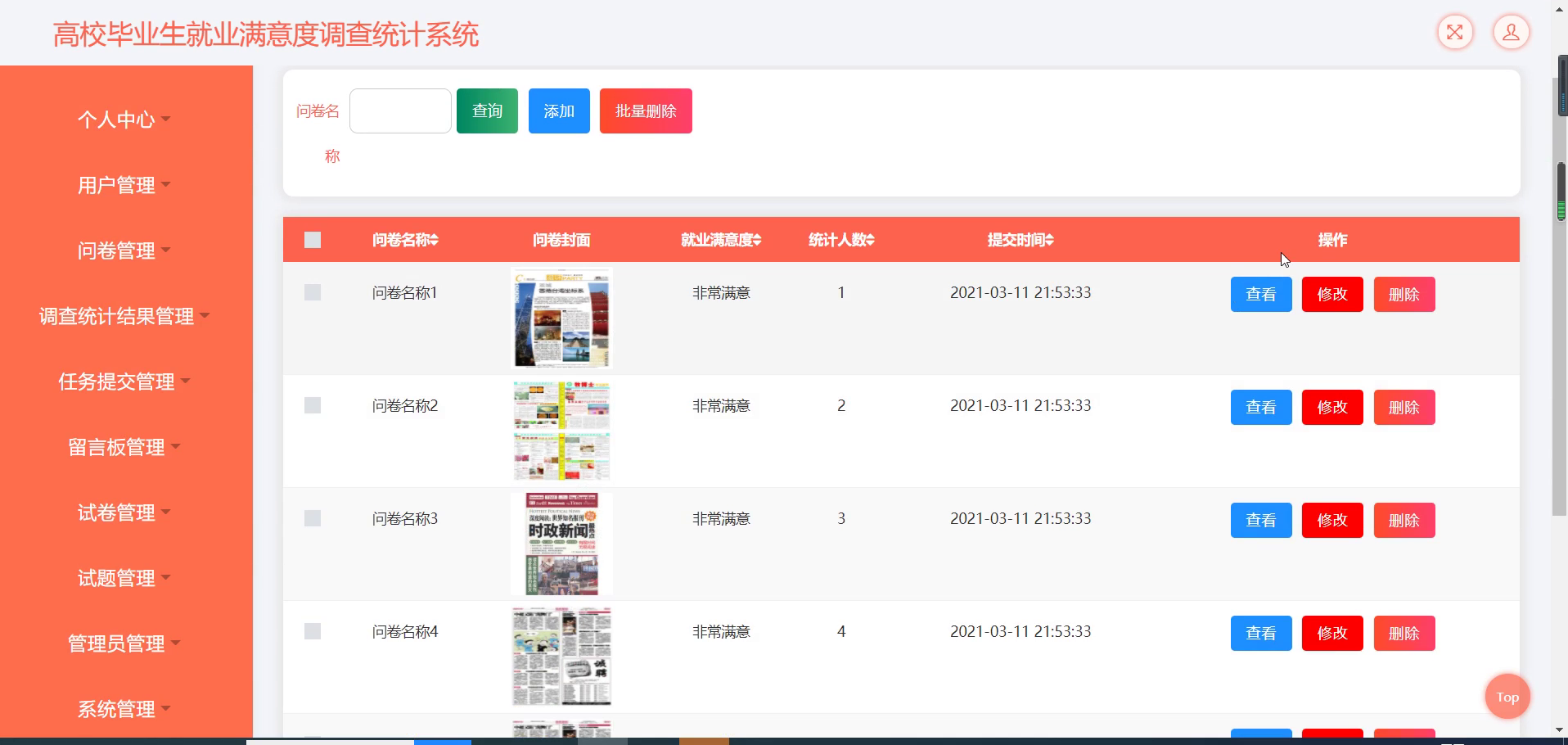Image resolution: width=1568 pixels, height=745 pixels.
Task: Click 非常满意 in the 问卷名称1 row
Action: [721, 292]
